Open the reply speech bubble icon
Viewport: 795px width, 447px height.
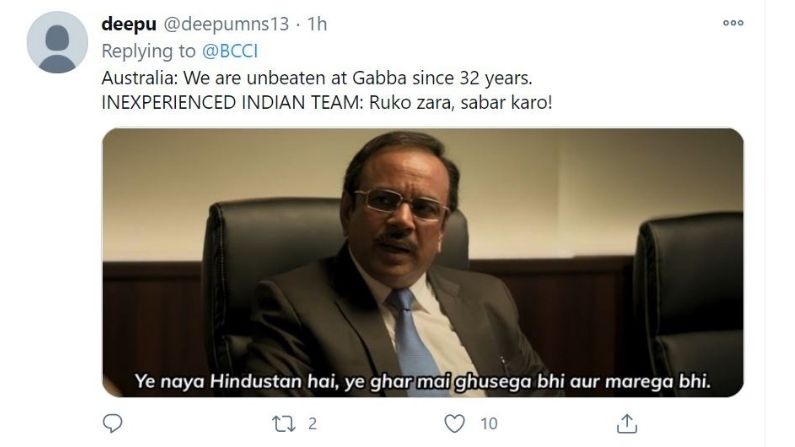tap(113, 423)
